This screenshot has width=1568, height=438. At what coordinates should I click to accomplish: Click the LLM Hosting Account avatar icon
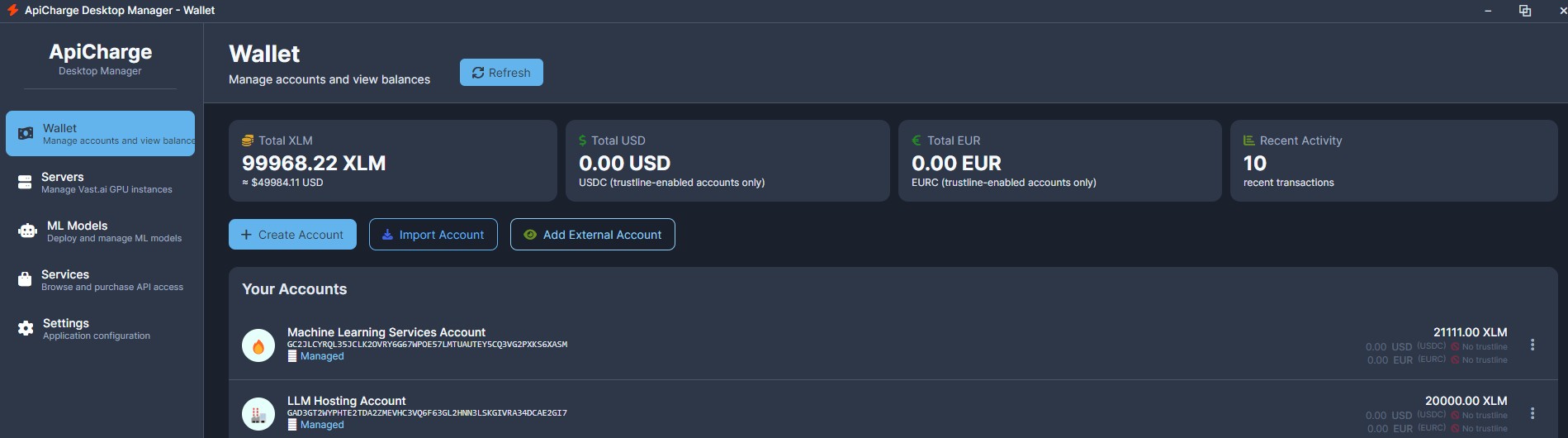click(258, 414)
